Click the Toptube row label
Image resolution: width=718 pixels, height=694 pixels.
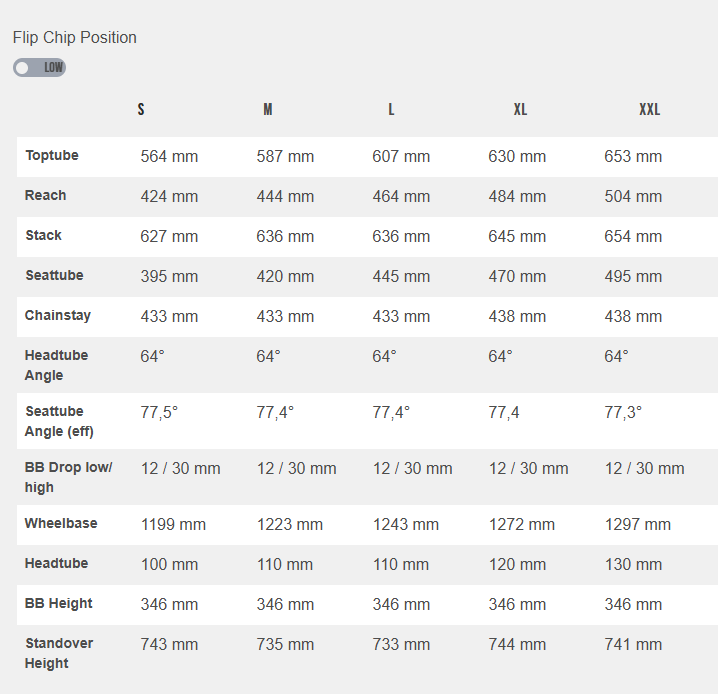(52, 156)
